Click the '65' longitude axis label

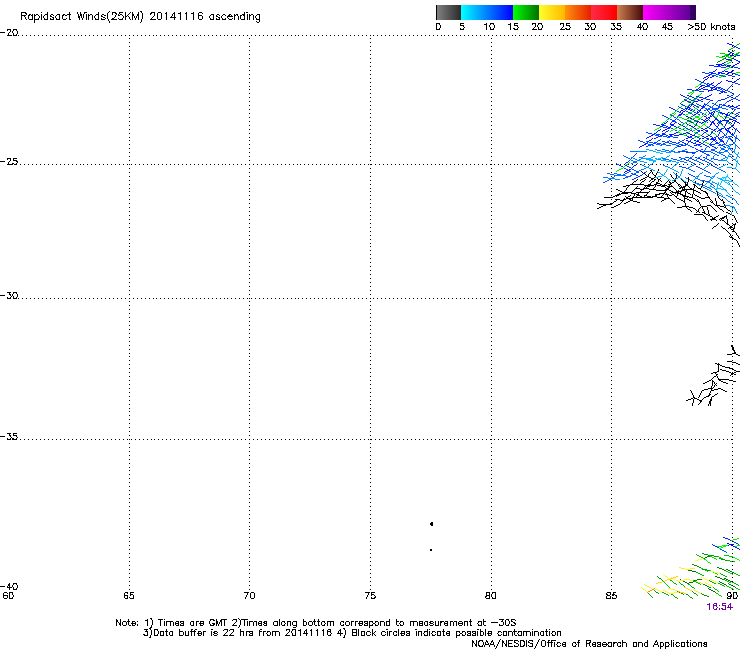pyautogui.click(x=129, y=596)
